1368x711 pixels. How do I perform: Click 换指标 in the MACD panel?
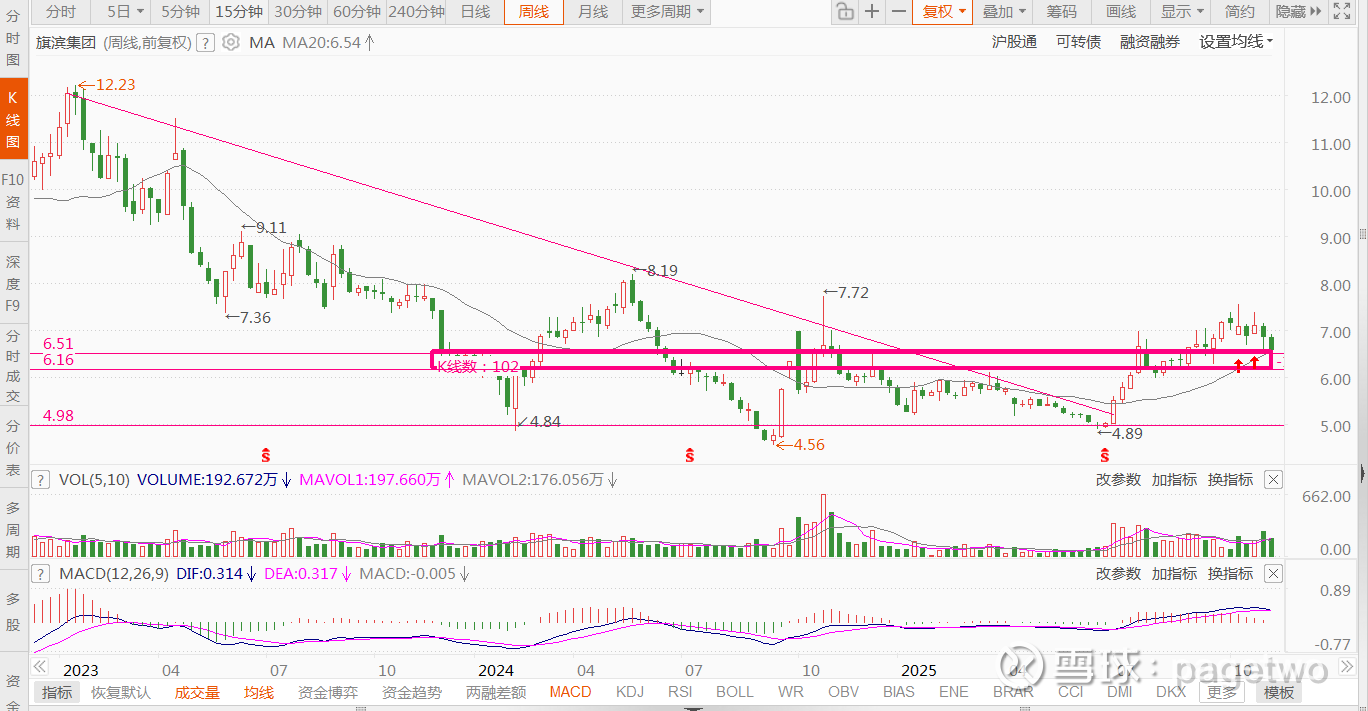click(1230, 574)
